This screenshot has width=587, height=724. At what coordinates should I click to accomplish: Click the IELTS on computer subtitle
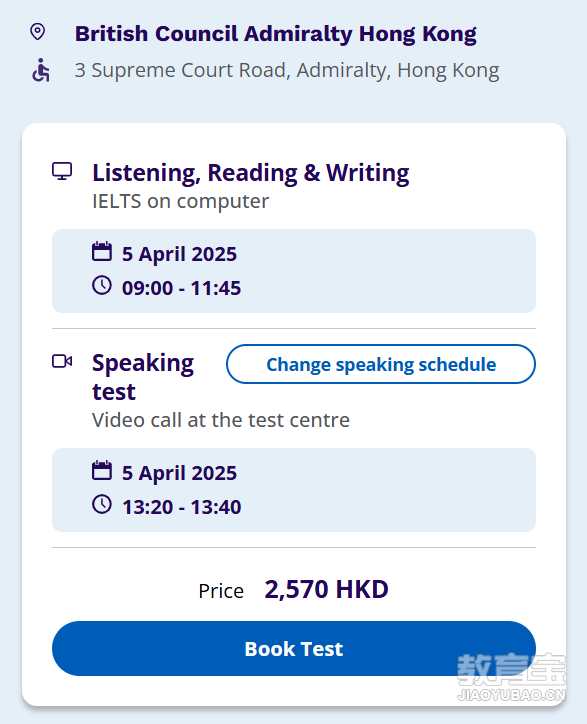[181, 201]
